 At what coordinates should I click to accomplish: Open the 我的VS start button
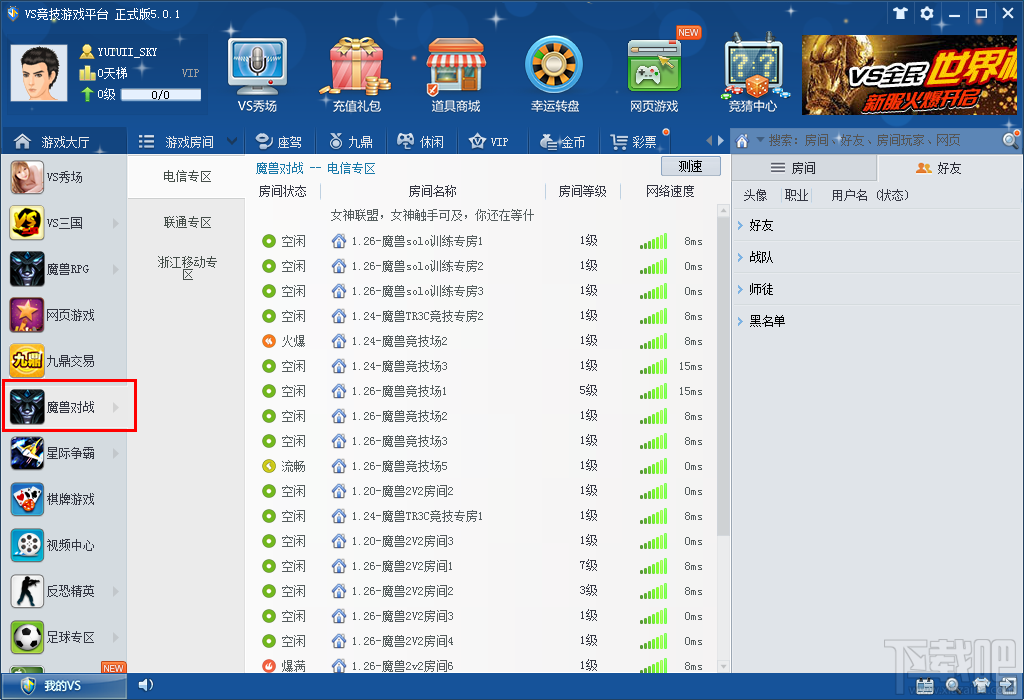tap(64, 686)
